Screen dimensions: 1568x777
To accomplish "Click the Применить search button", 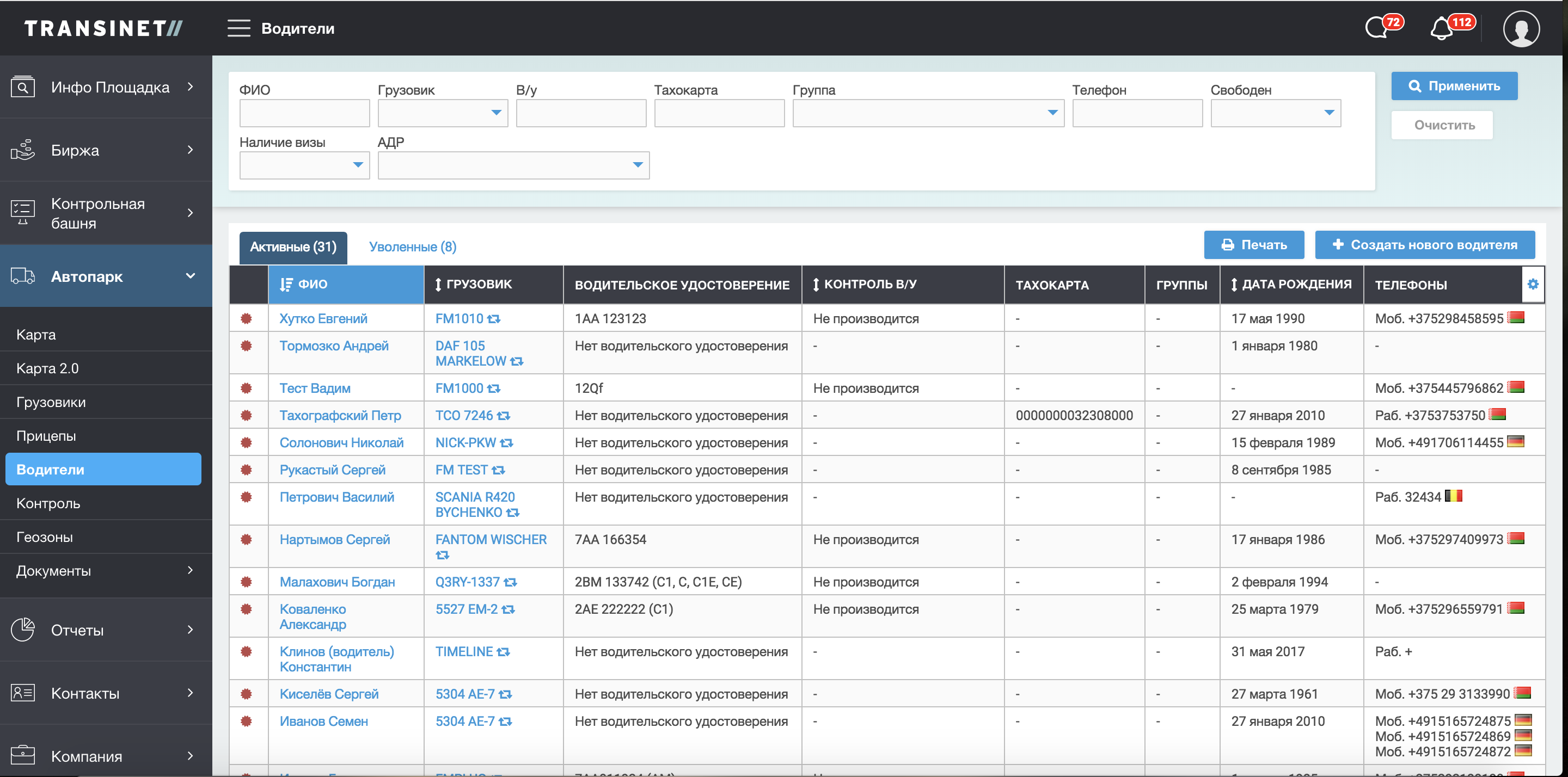I will click(1454, 86).
